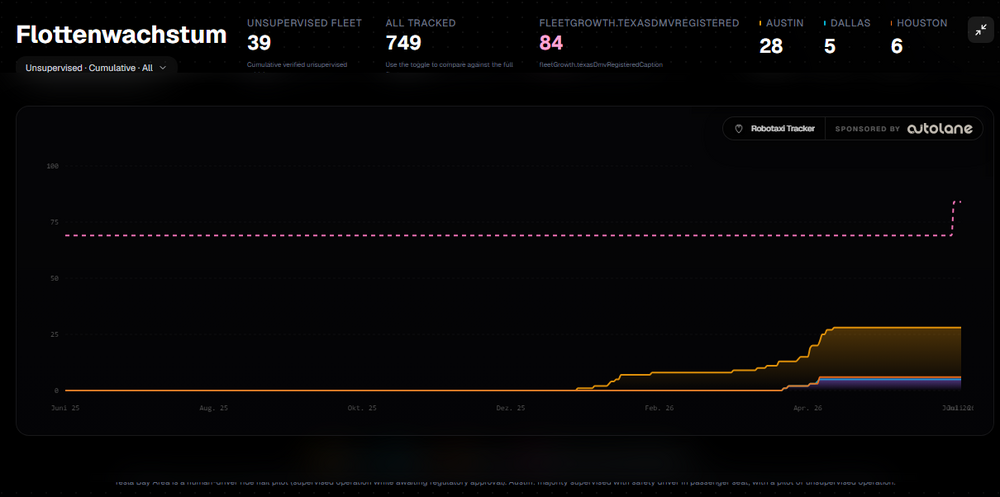Filter by Austin count 28

[771, 46]
